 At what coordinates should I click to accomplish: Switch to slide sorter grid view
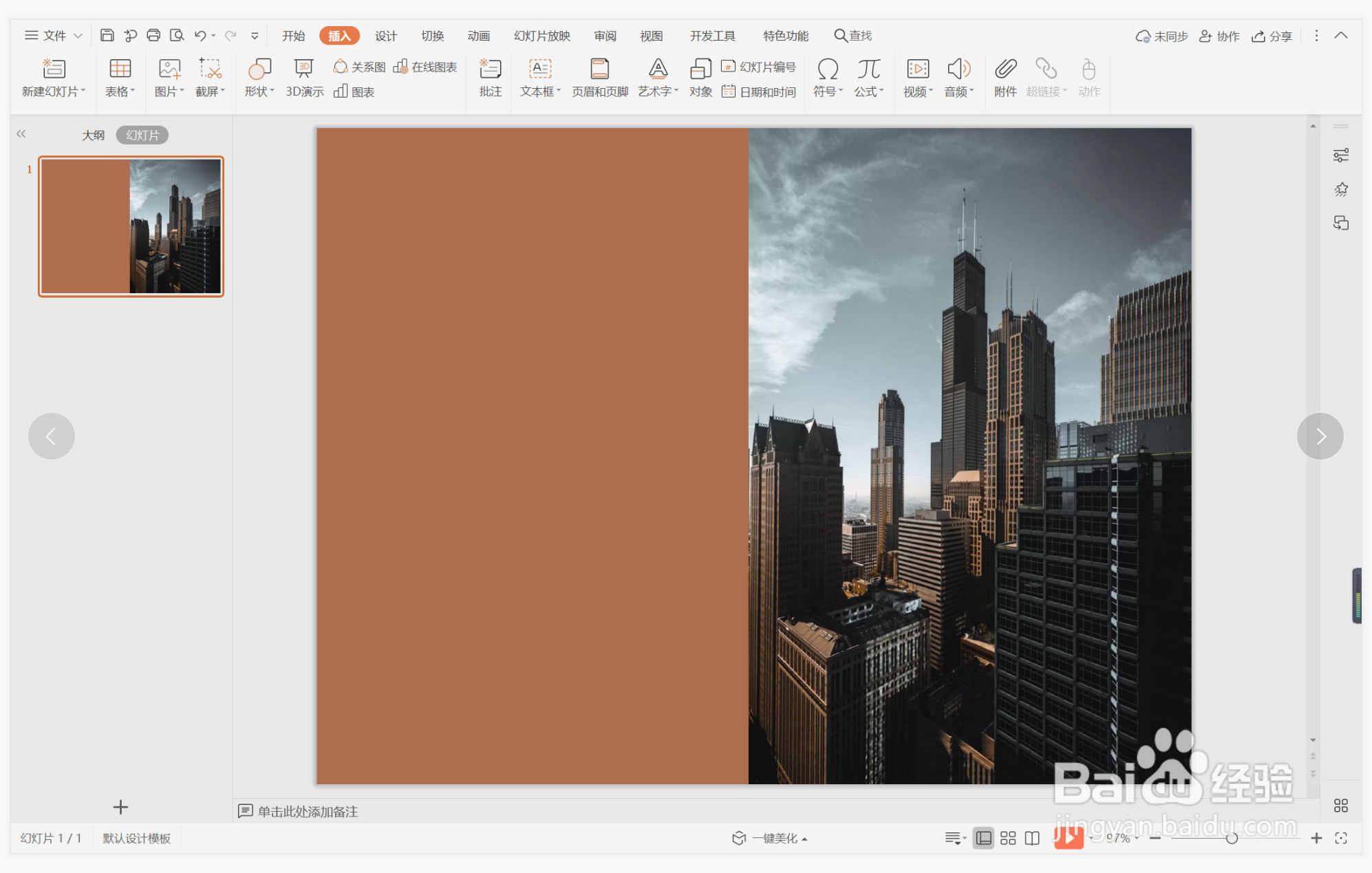(x=1007, y=838)
